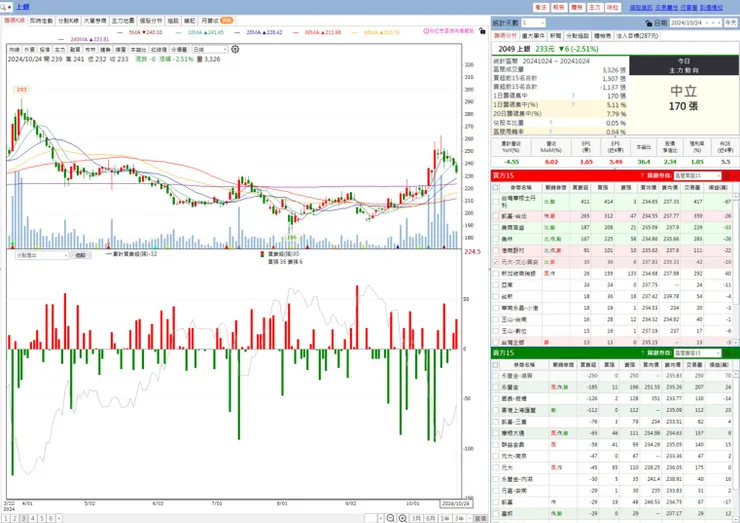Open the 重大事件 tab
Screen dimensions: 740x523
pos(534,36)
